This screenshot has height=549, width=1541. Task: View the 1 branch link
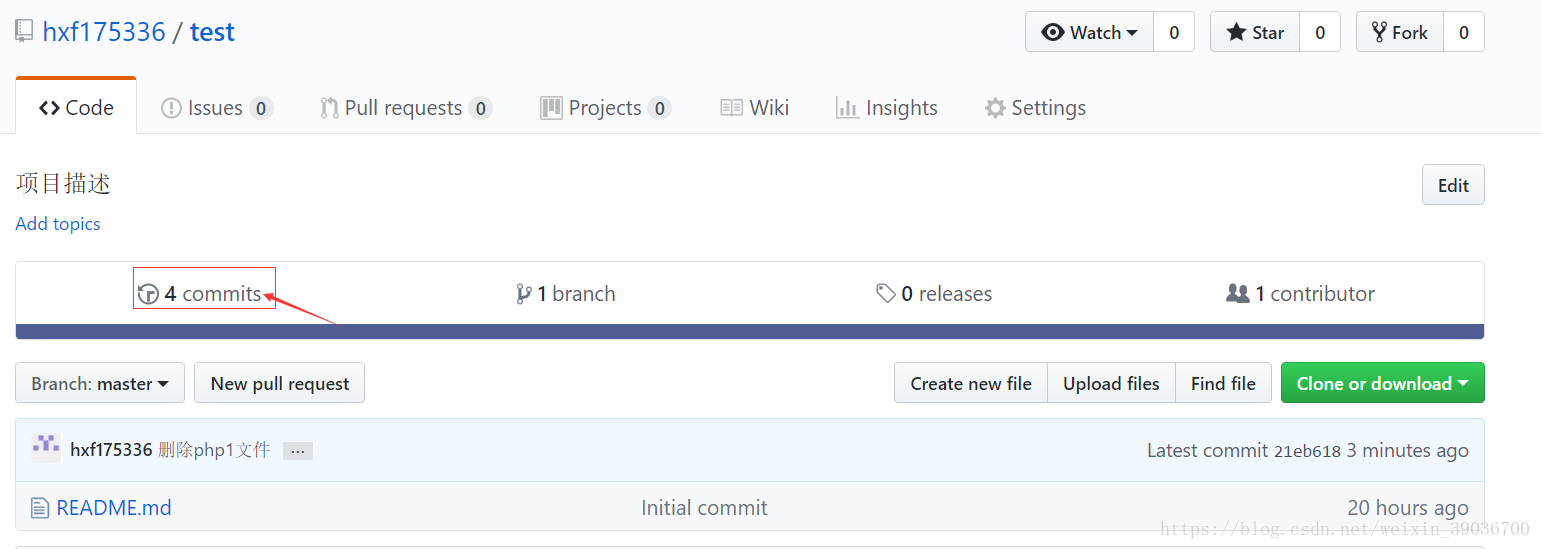coord(565,294)
